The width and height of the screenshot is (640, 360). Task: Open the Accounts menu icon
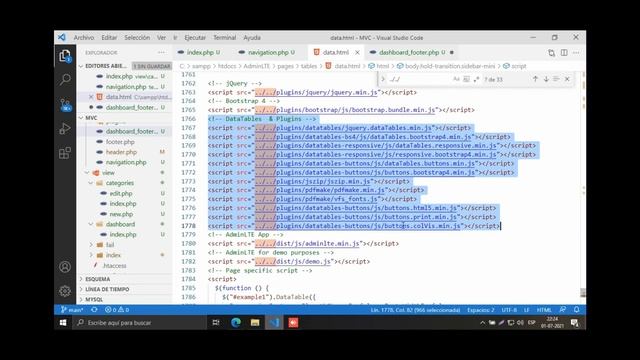tap(65, 267)
